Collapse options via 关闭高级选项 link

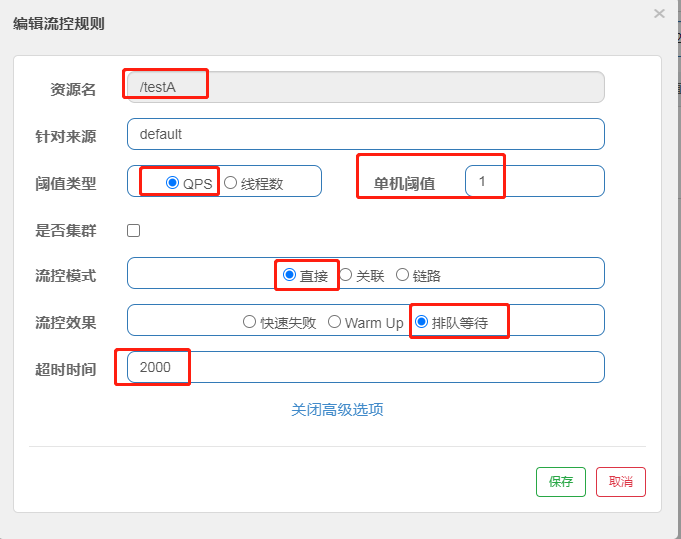337,410
